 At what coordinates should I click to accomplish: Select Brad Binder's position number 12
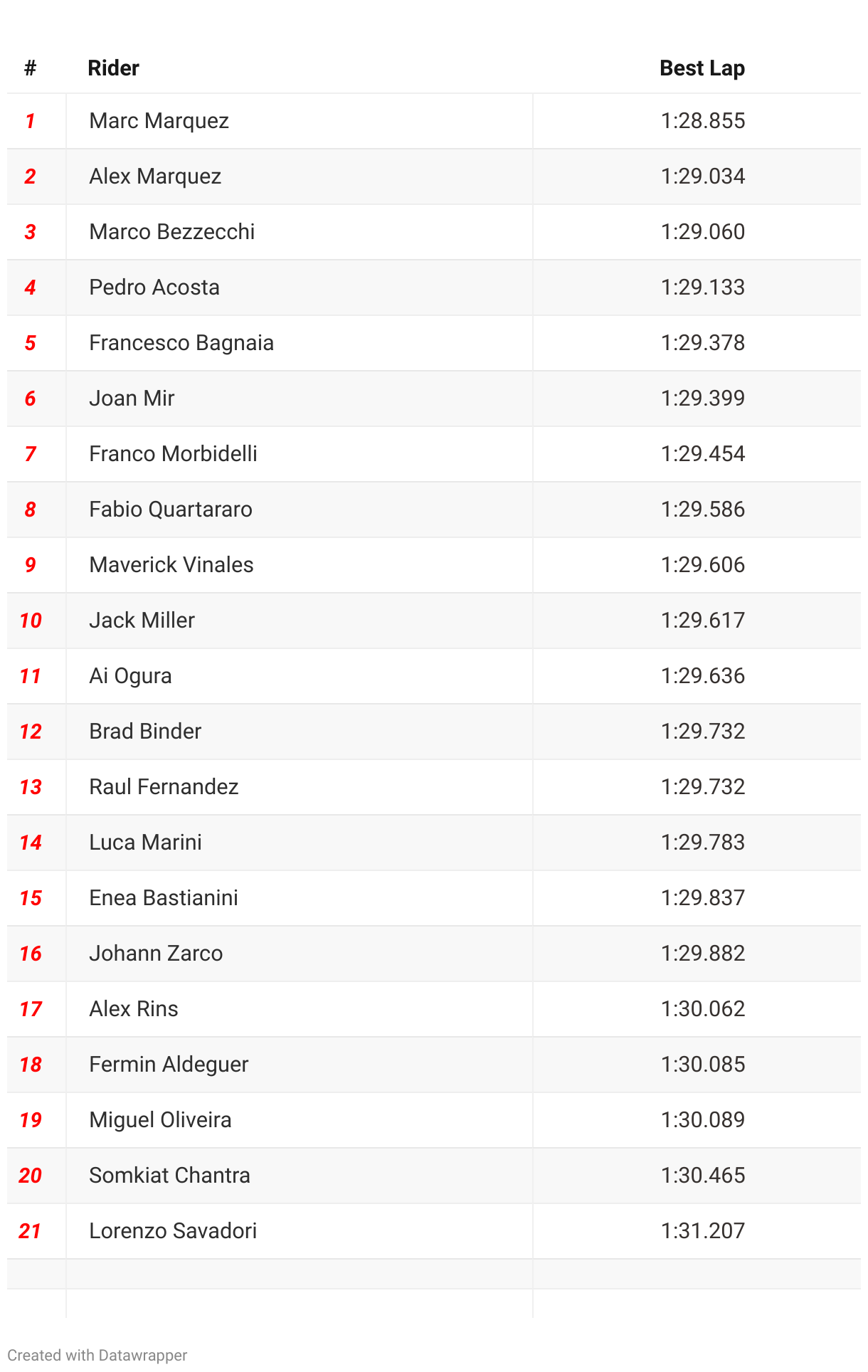click(31, 732)
